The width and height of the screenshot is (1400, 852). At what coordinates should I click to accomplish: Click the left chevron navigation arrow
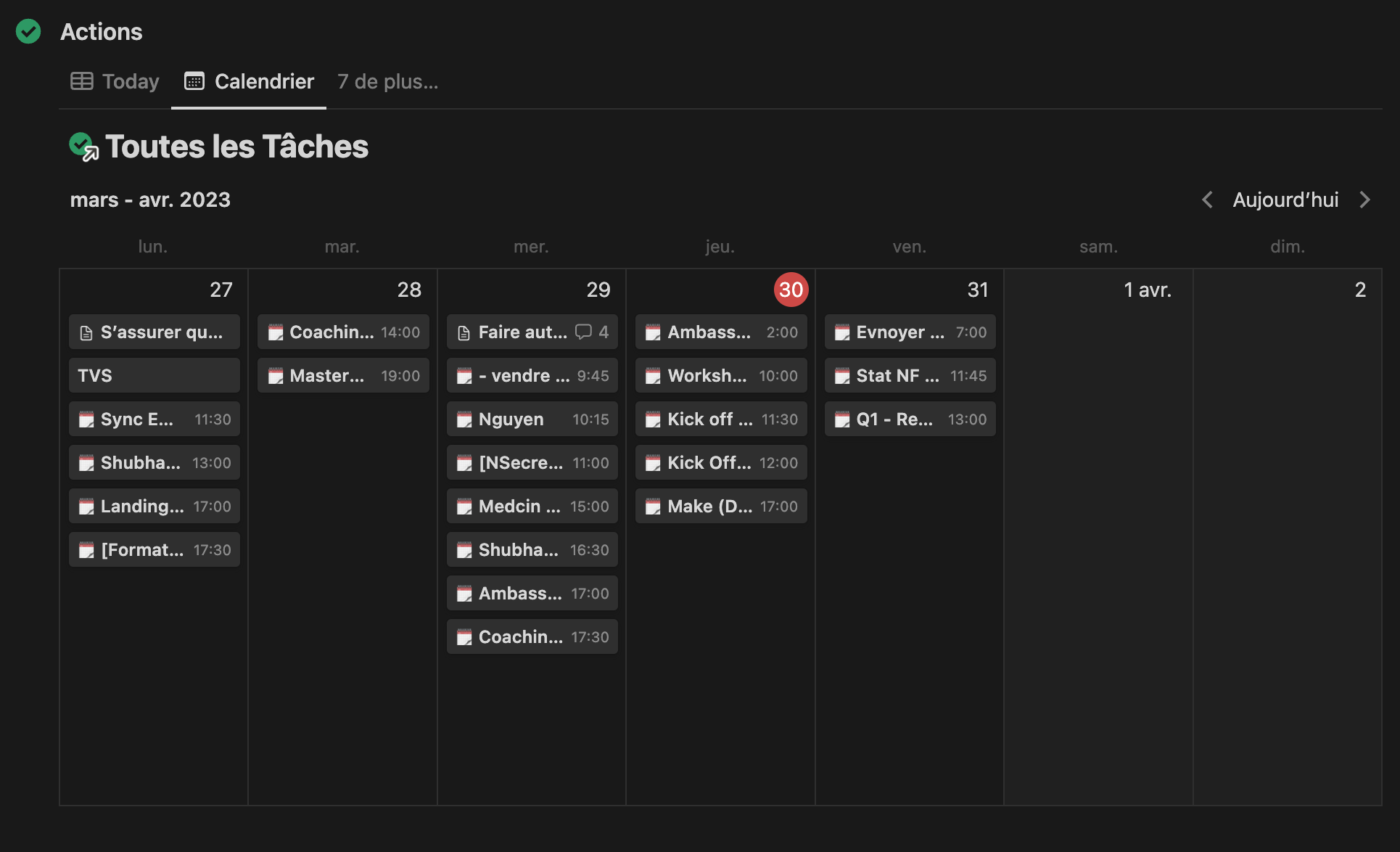1206,198
